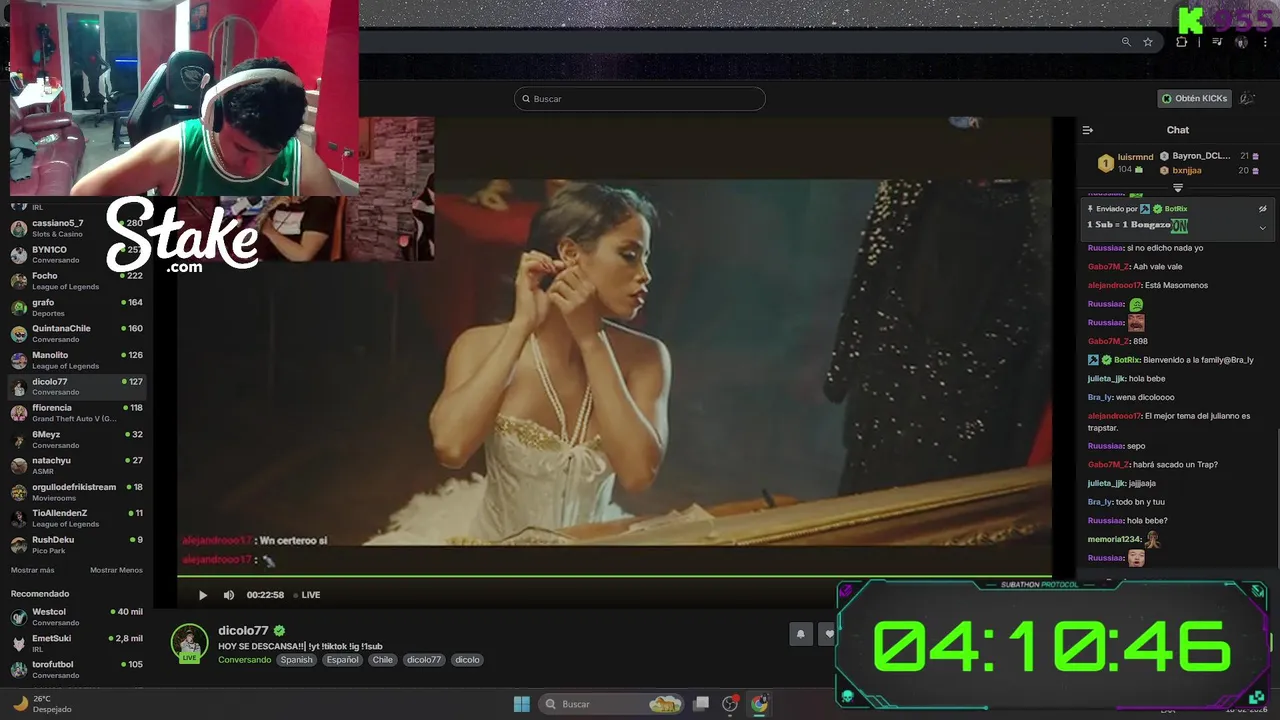Open luisrmnd top gifter profile

pos(1126,163)
